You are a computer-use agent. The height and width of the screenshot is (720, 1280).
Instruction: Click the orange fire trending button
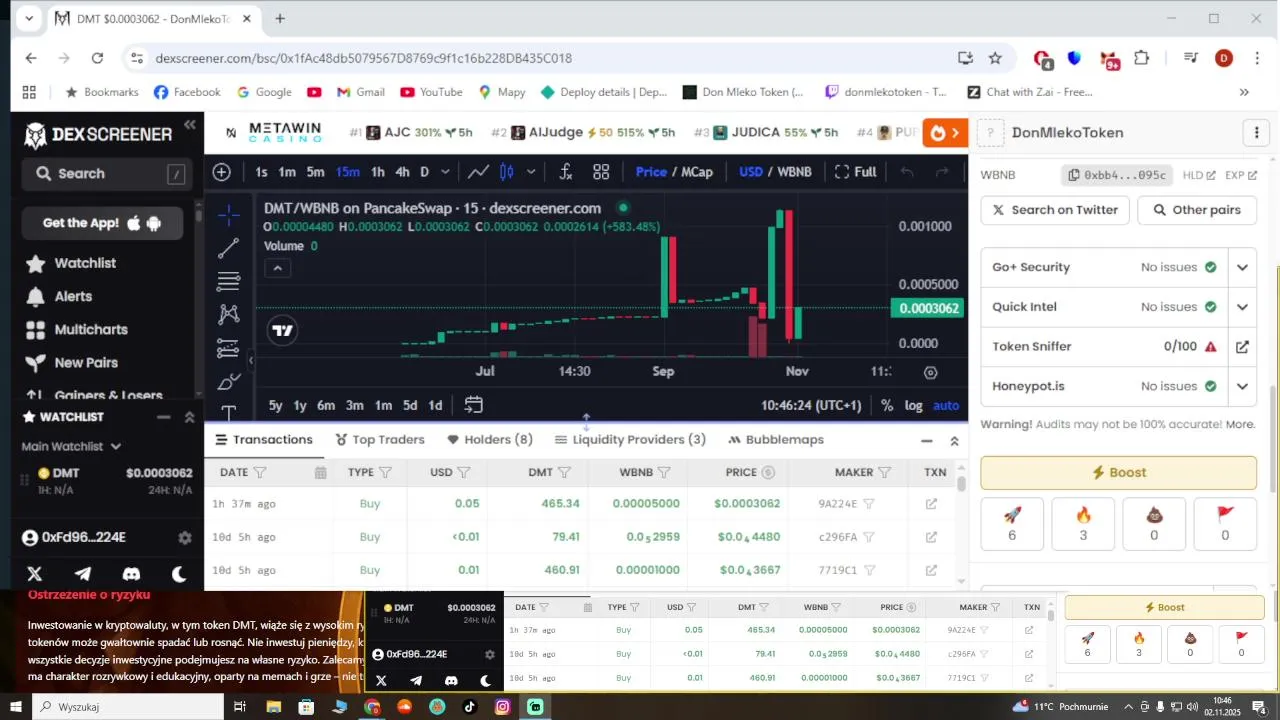[x=945, y=132]
